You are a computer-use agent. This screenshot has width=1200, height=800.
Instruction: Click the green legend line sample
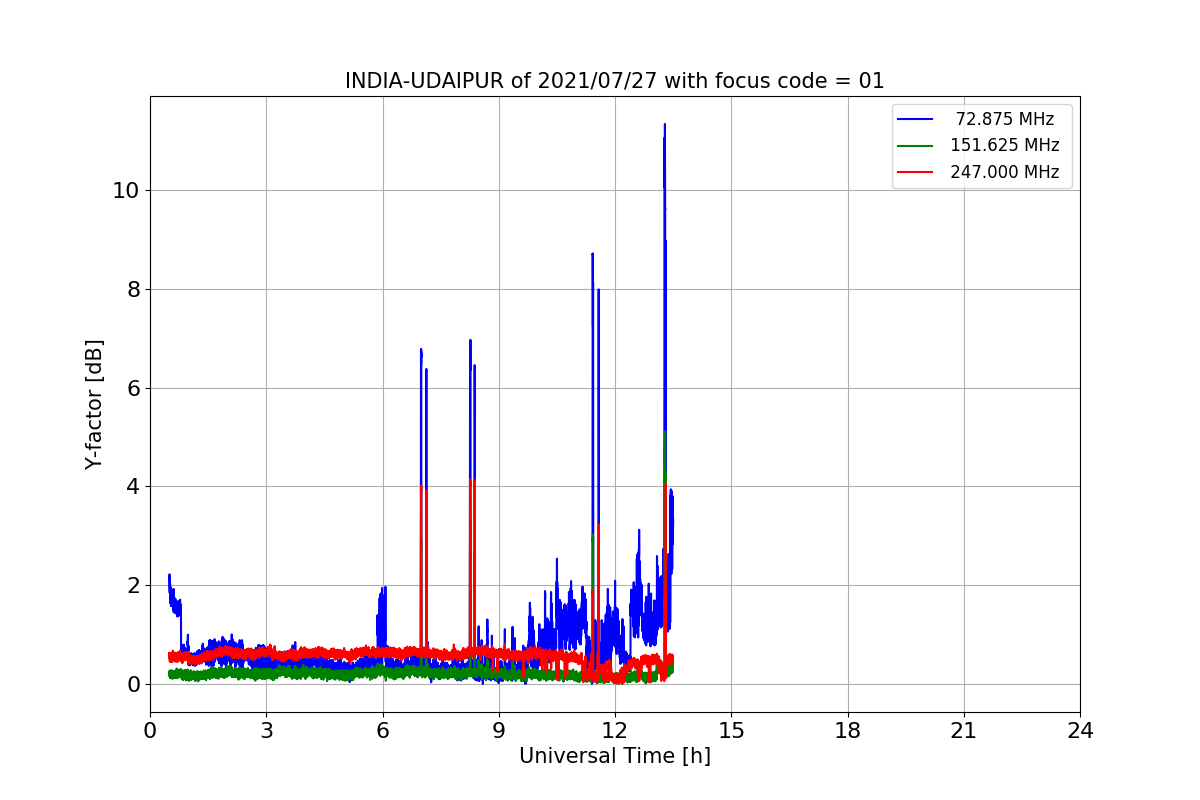pyautogui.click(x=915, y=146)
